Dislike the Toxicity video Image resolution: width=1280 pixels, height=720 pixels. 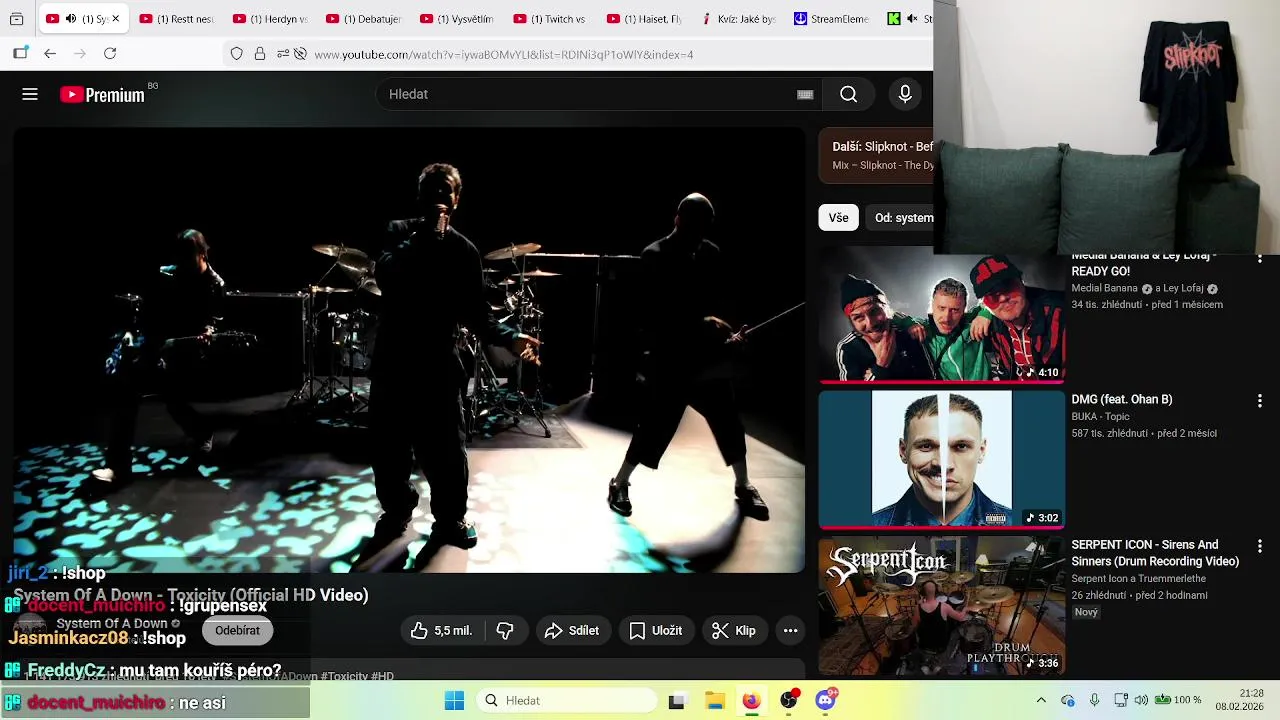[x=505, y=631]
